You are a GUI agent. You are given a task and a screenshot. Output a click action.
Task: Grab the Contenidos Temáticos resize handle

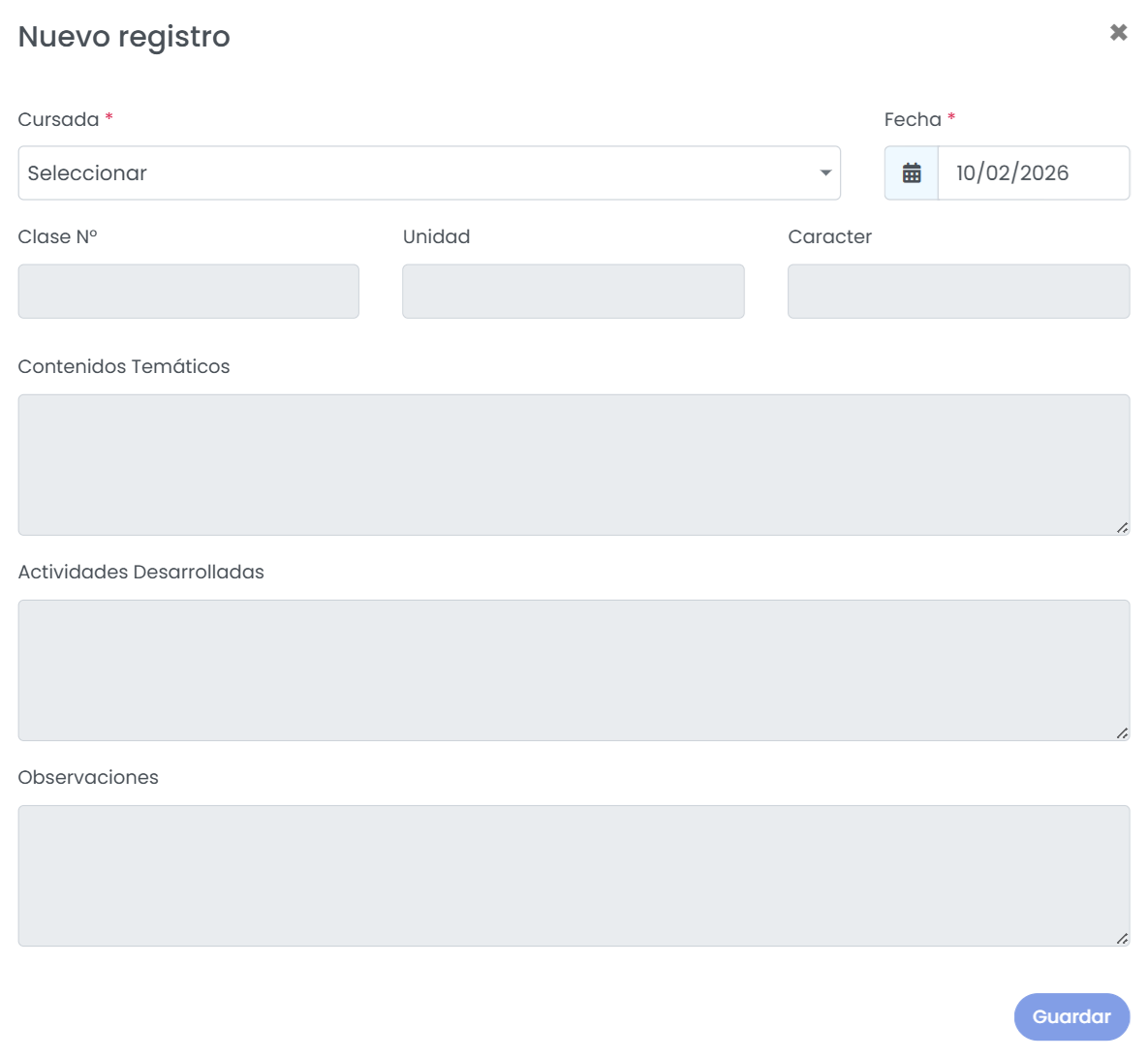[1123, 528]
